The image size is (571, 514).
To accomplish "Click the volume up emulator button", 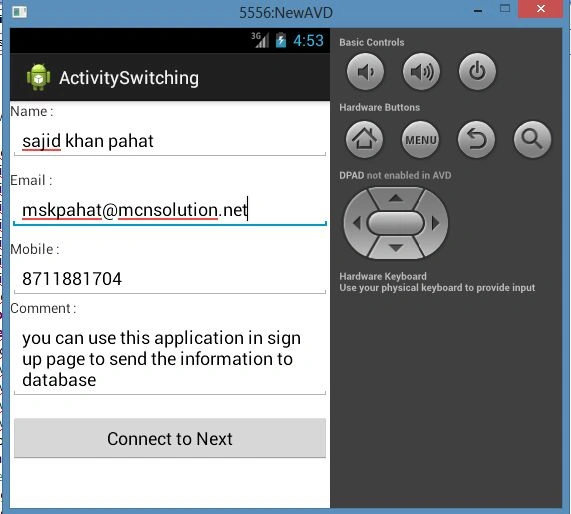I will click(421, 72).
